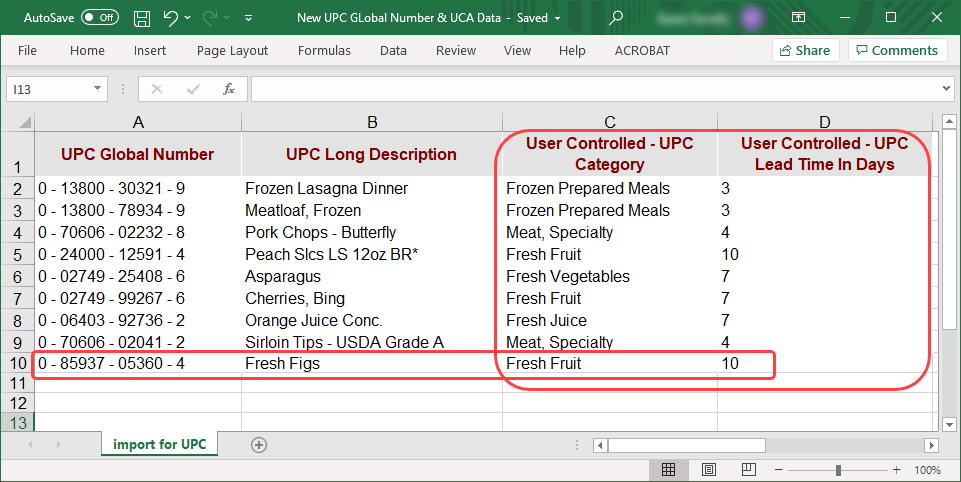Expand the Customize Quick Access Toolbar dropdown
Image resolution: width=961 pixels, height=482 pixels.
coord(248,18)
